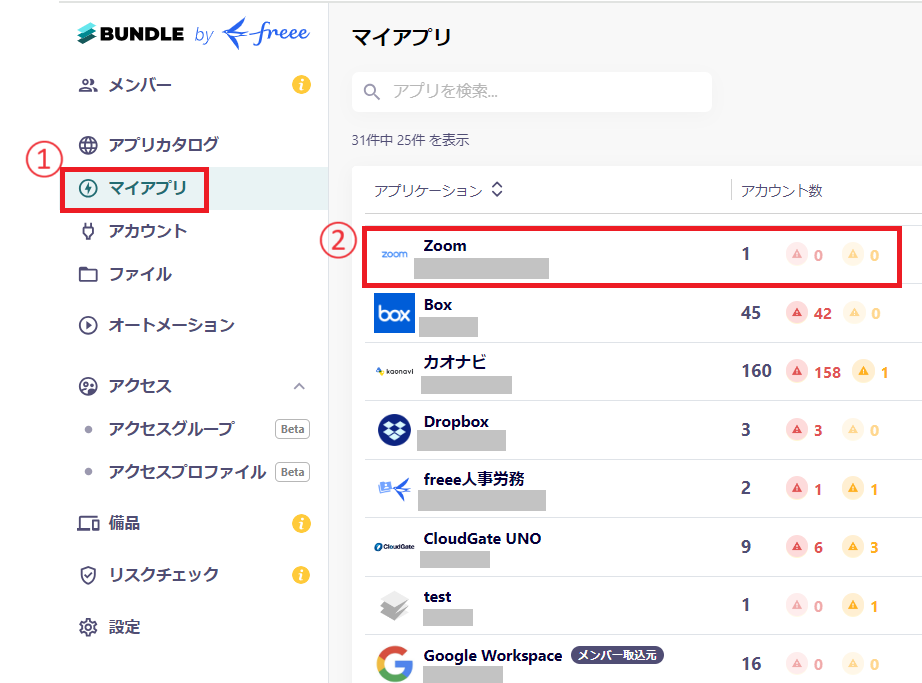Open 設定 settings page
The height and width of the screenshot is (683, 922).
tap(125, 627)
